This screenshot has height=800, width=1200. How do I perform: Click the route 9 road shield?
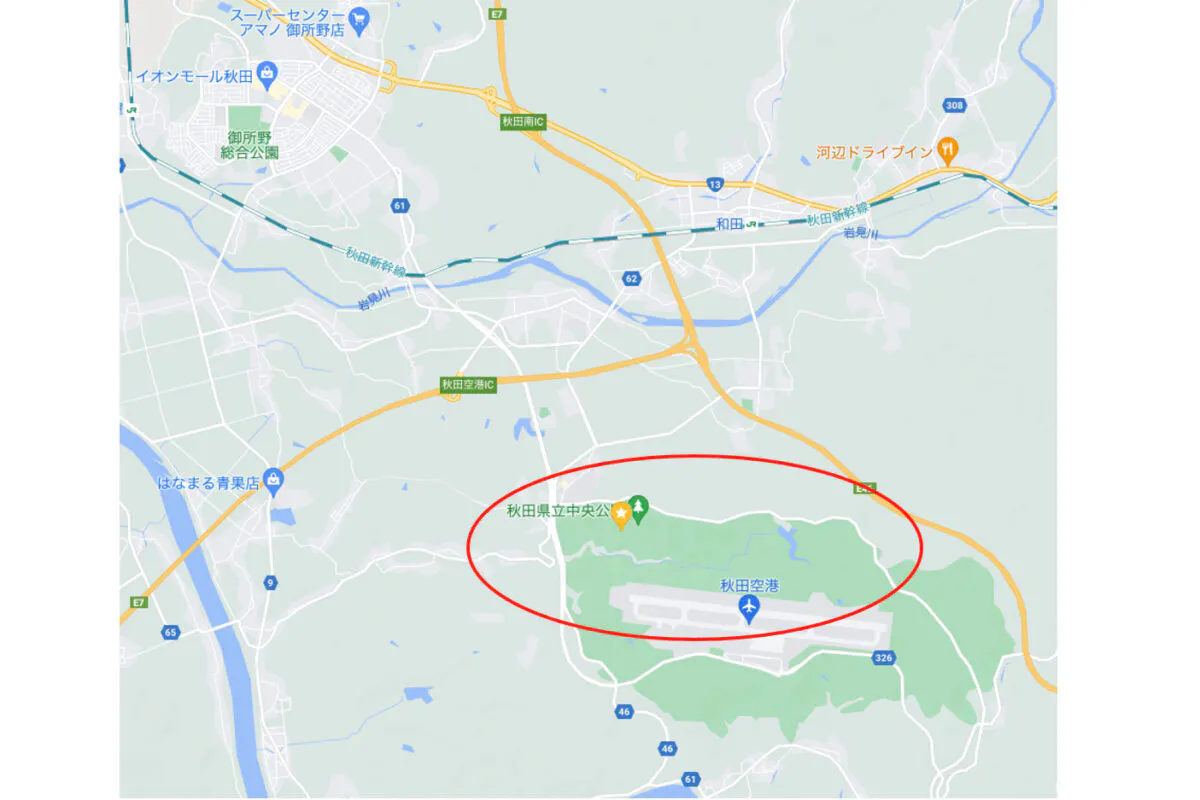pos(270,582)
